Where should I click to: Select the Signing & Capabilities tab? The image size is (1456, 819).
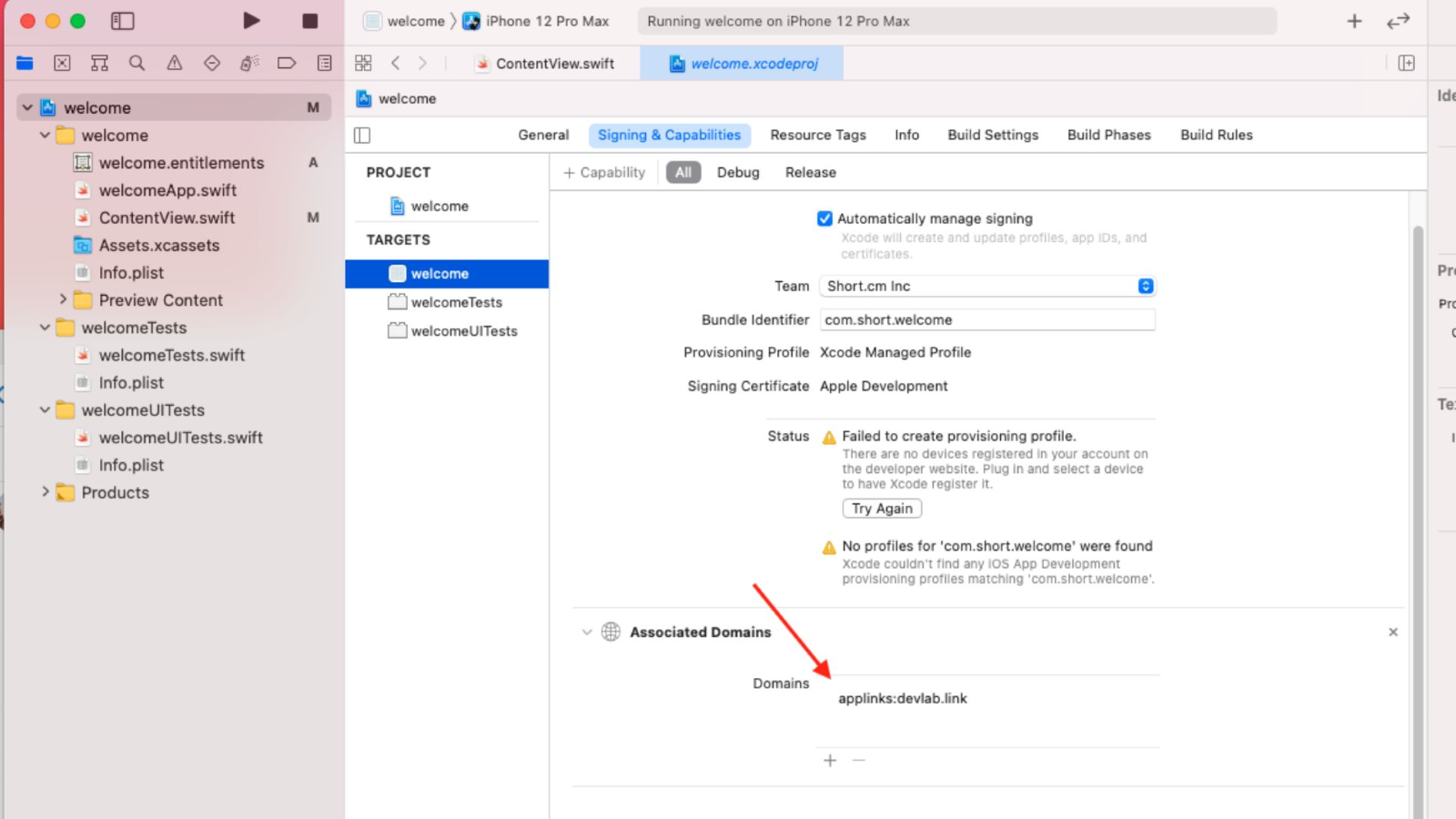pos(669,135)
